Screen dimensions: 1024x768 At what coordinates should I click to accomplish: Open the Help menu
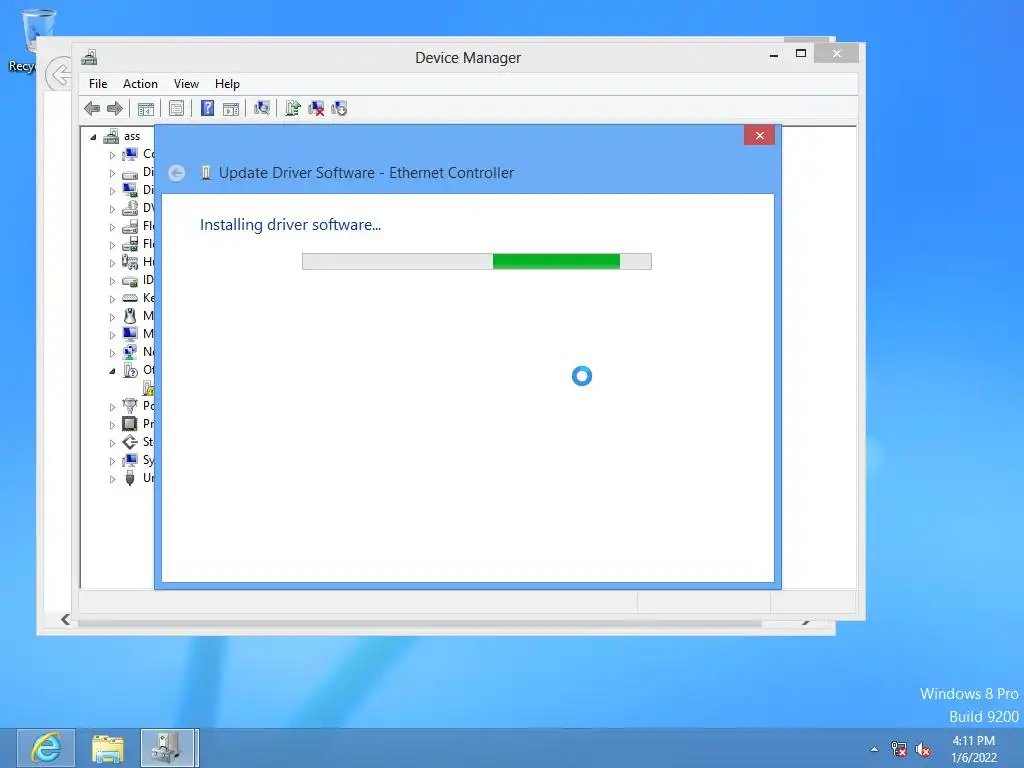pos(227,84)
